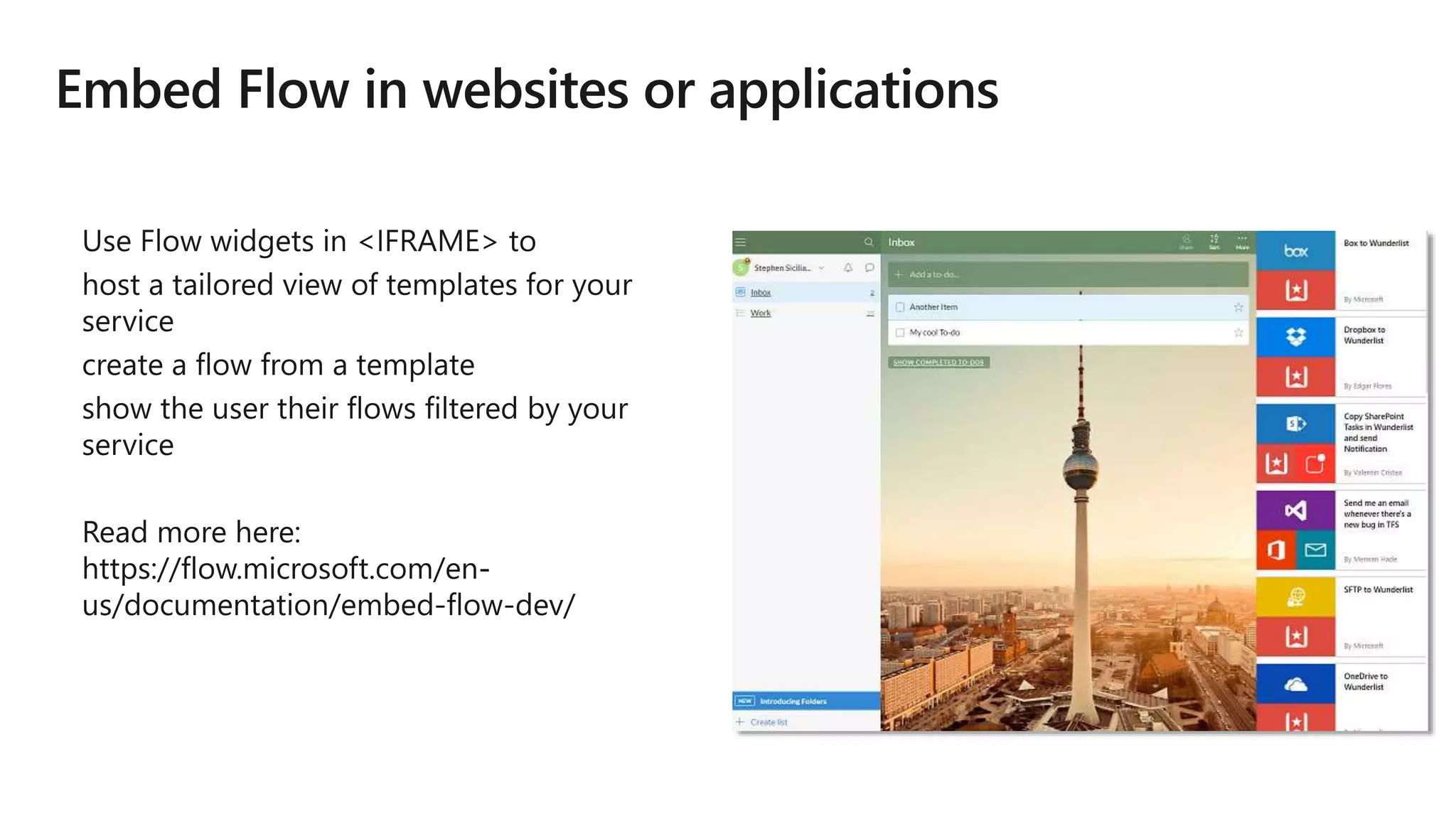Check off the Another Item to-do
1456x819 pixels.
[900, 307]
